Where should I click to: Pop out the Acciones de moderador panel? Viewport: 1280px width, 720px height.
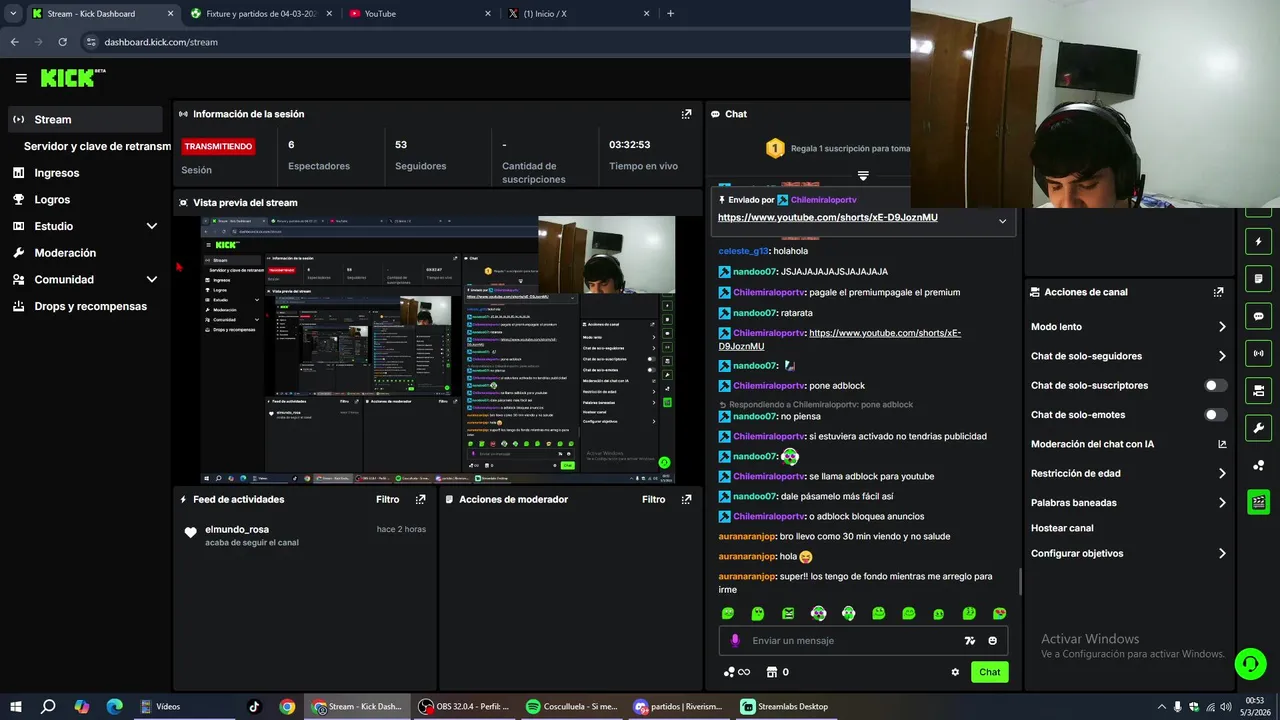coord(686,499)
